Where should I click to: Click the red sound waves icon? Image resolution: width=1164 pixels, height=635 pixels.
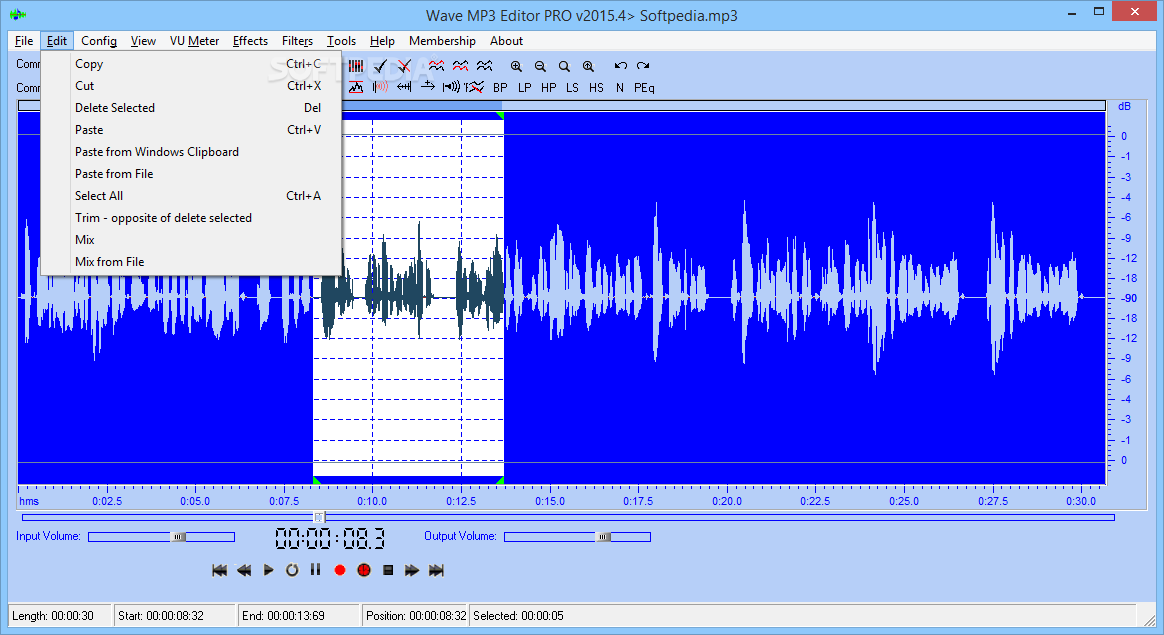(x=380, y=88)
